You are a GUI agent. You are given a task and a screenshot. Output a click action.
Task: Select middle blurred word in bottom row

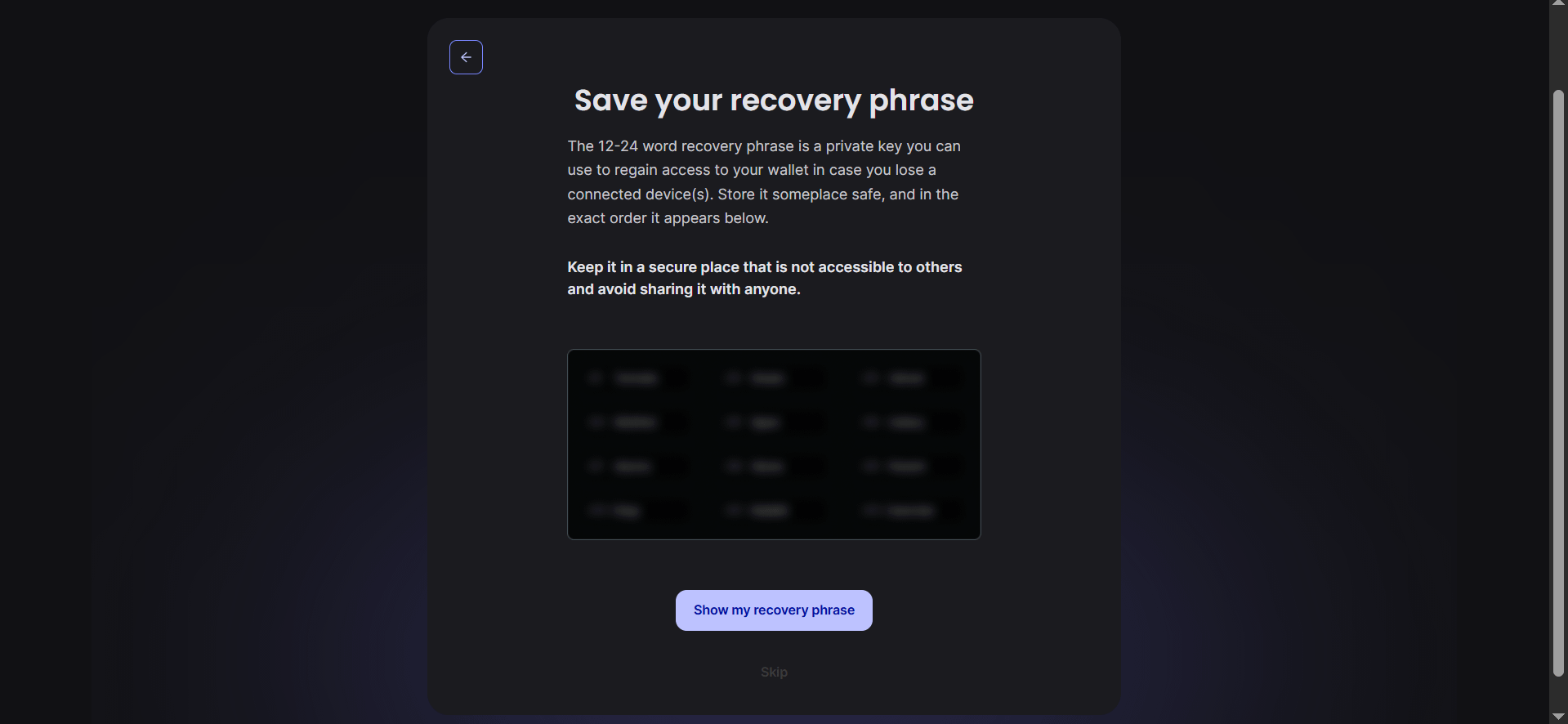point(768,511)
